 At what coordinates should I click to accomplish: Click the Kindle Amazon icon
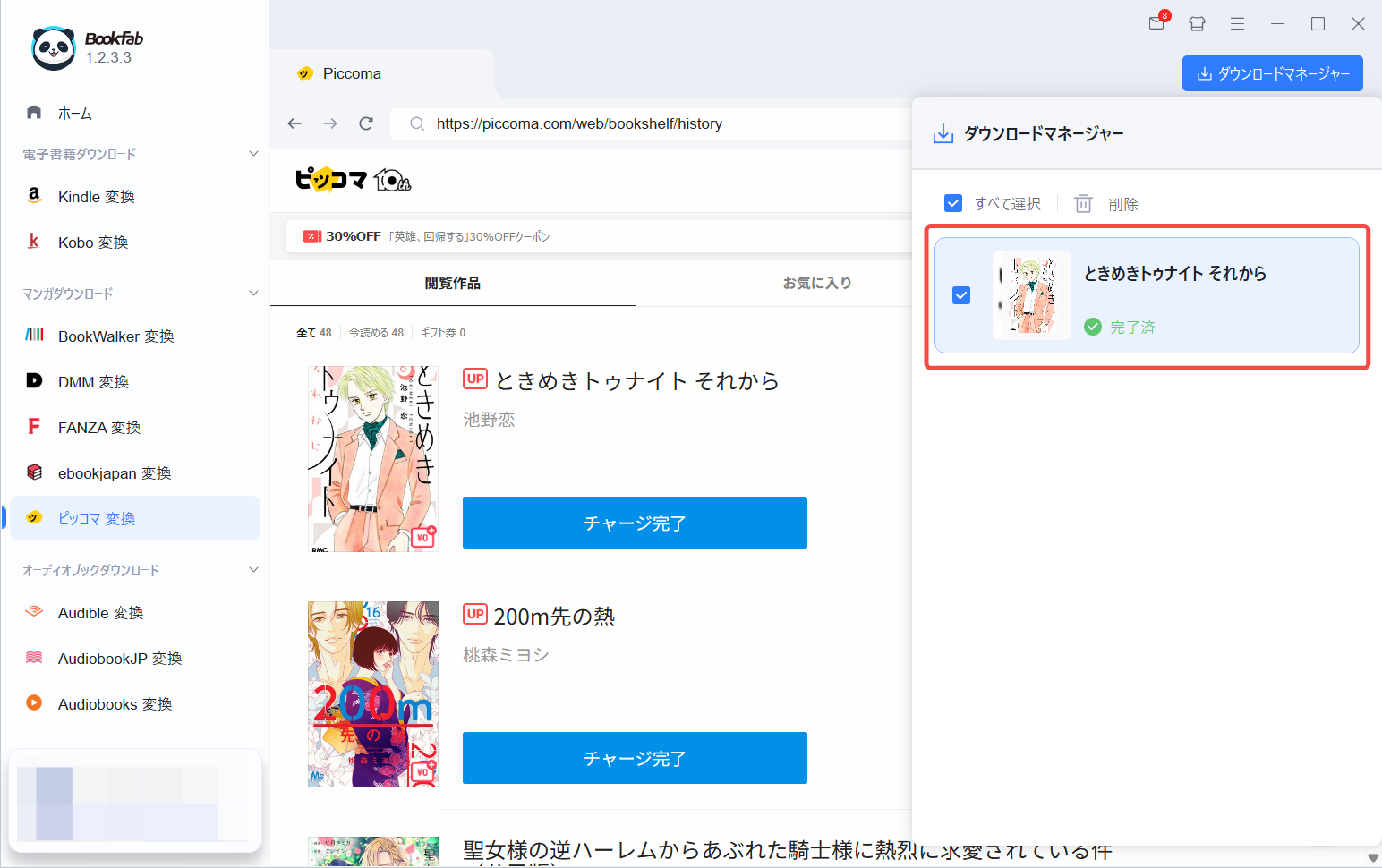[x=34, y=194]
